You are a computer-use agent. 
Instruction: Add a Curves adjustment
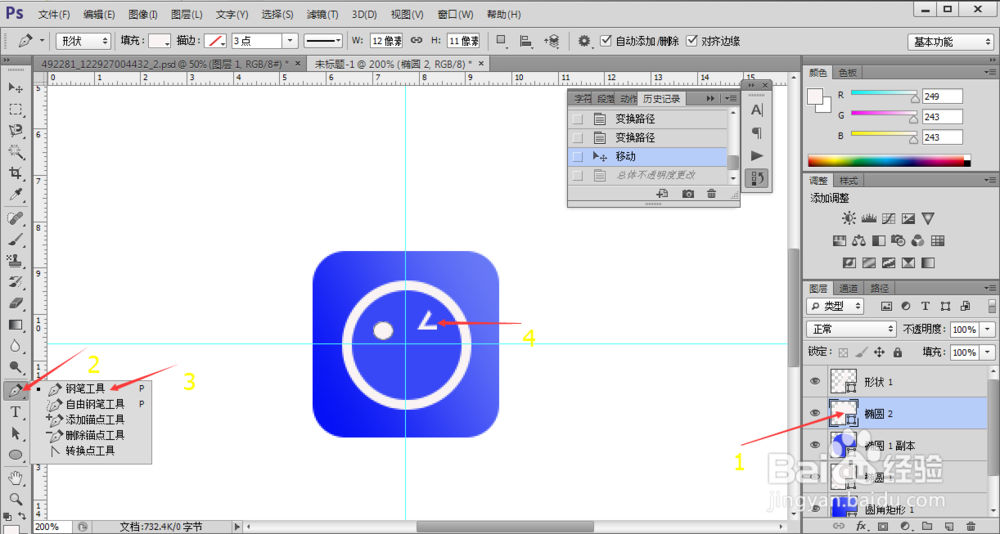point(888,219)
